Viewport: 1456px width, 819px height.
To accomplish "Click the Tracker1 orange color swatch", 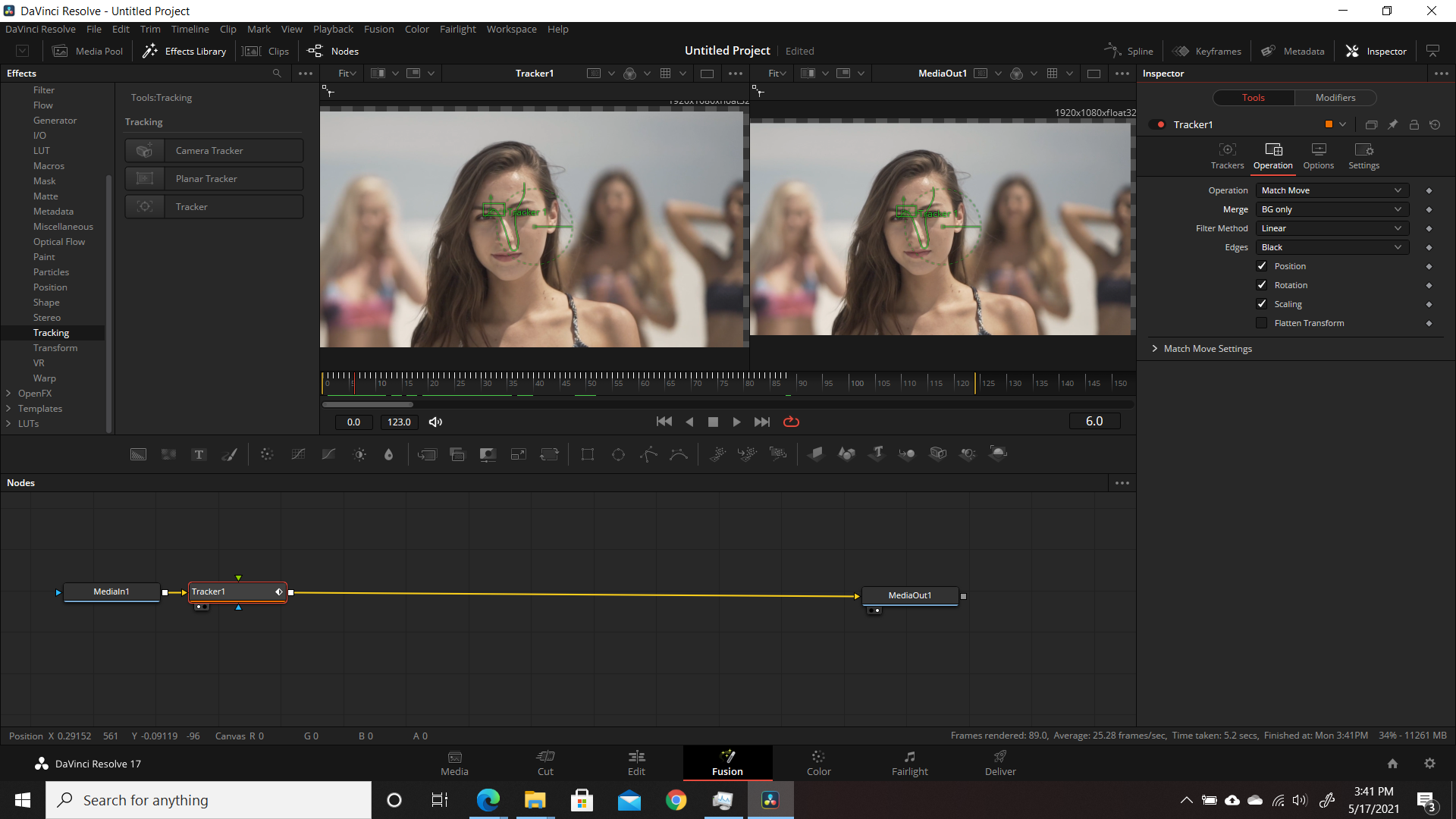I will pyautogui.click(x=1329, y=124).
